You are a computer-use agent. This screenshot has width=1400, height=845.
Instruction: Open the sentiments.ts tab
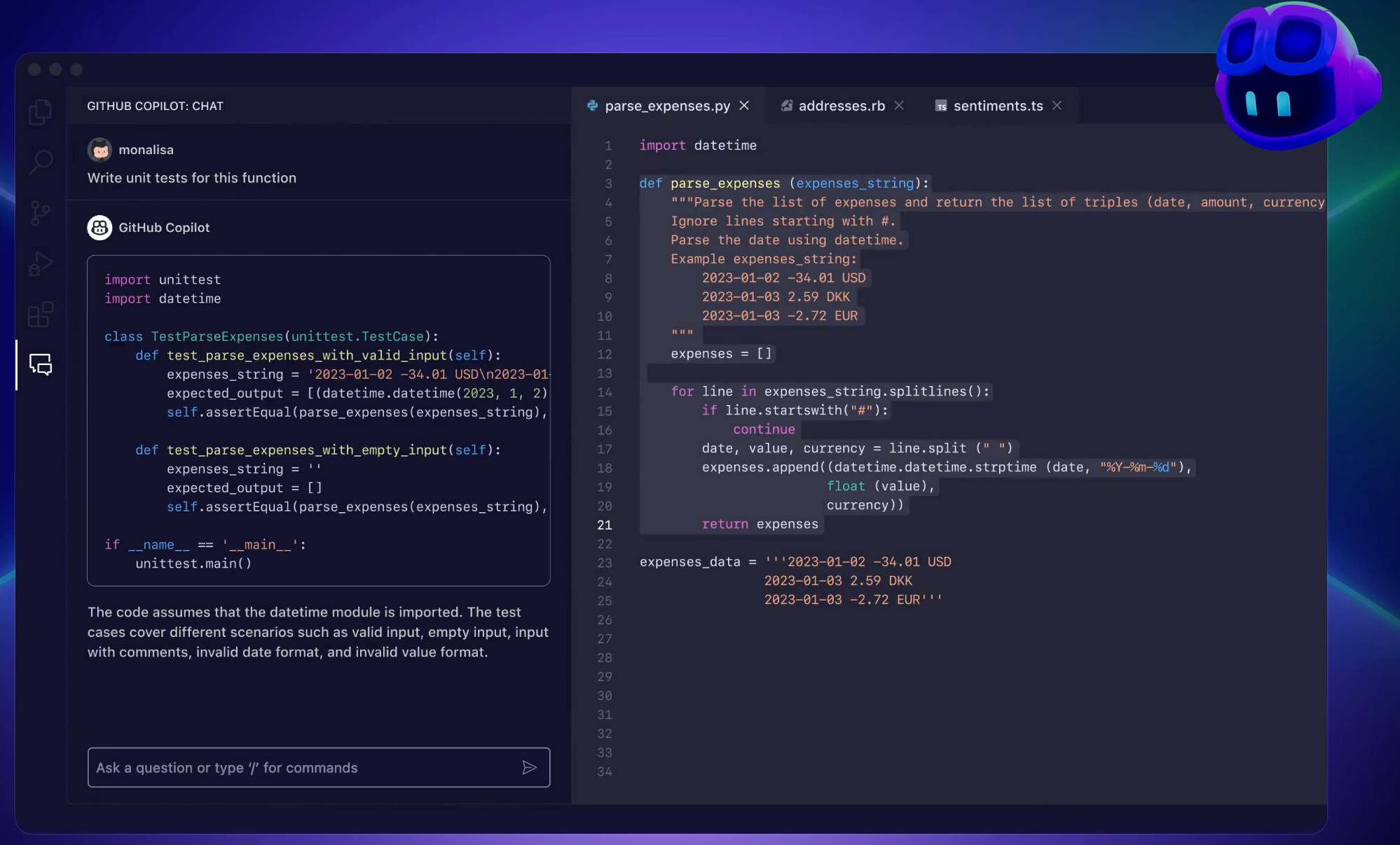point(997,106)
